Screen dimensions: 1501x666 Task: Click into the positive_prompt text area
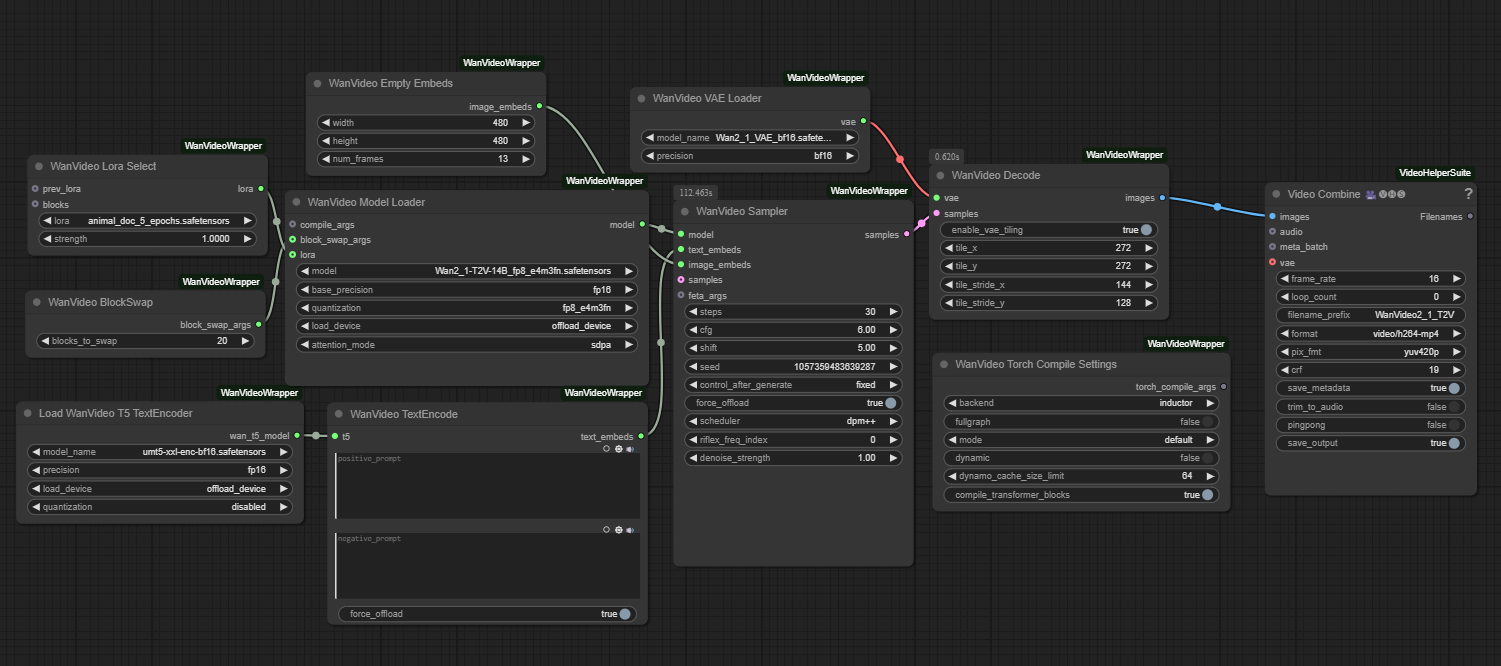(x=487, y=486)
